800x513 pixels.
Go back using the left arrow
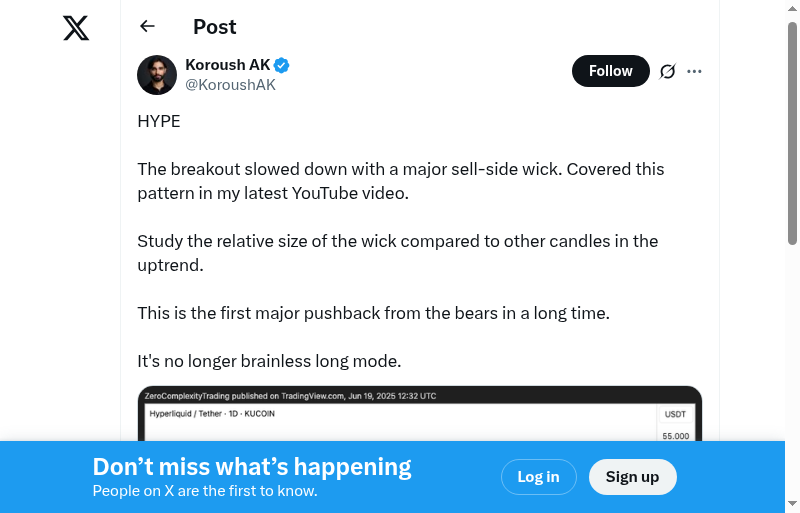pyautogui.click(x=148, y=27)
